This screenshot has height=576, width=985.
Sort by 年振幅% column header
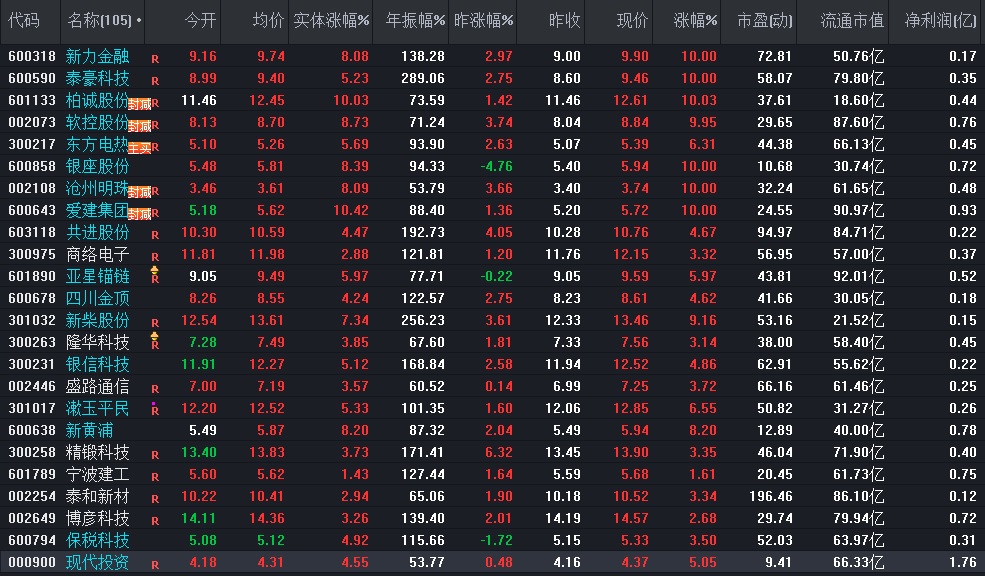pos(415,21)
